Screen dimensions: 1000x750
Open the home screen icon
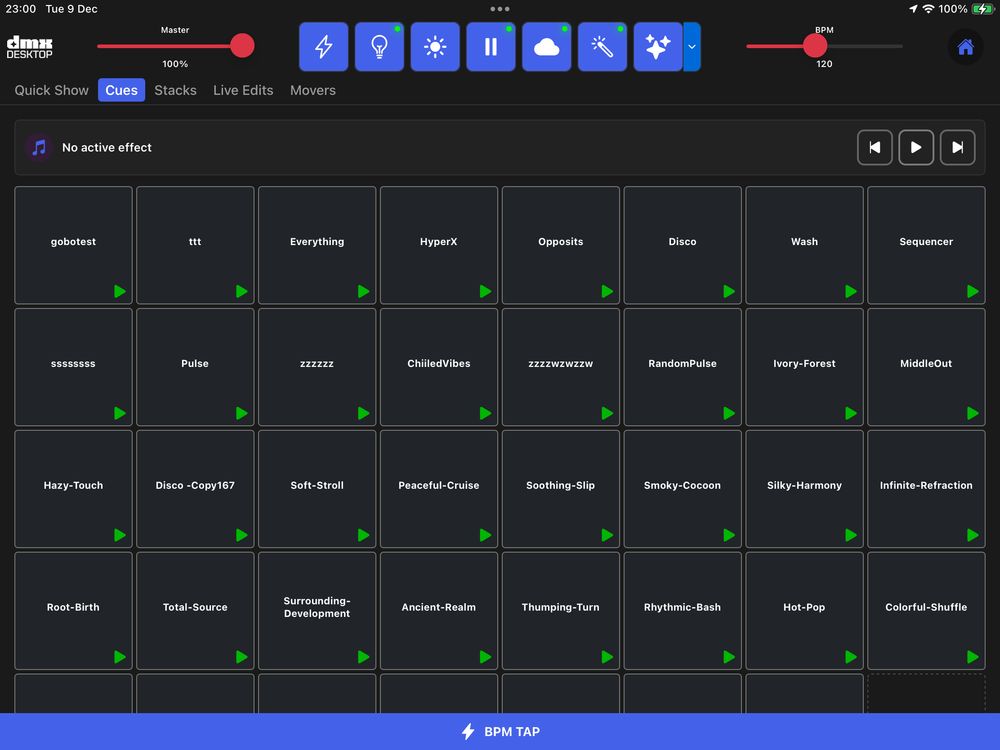tap(965, 47)
